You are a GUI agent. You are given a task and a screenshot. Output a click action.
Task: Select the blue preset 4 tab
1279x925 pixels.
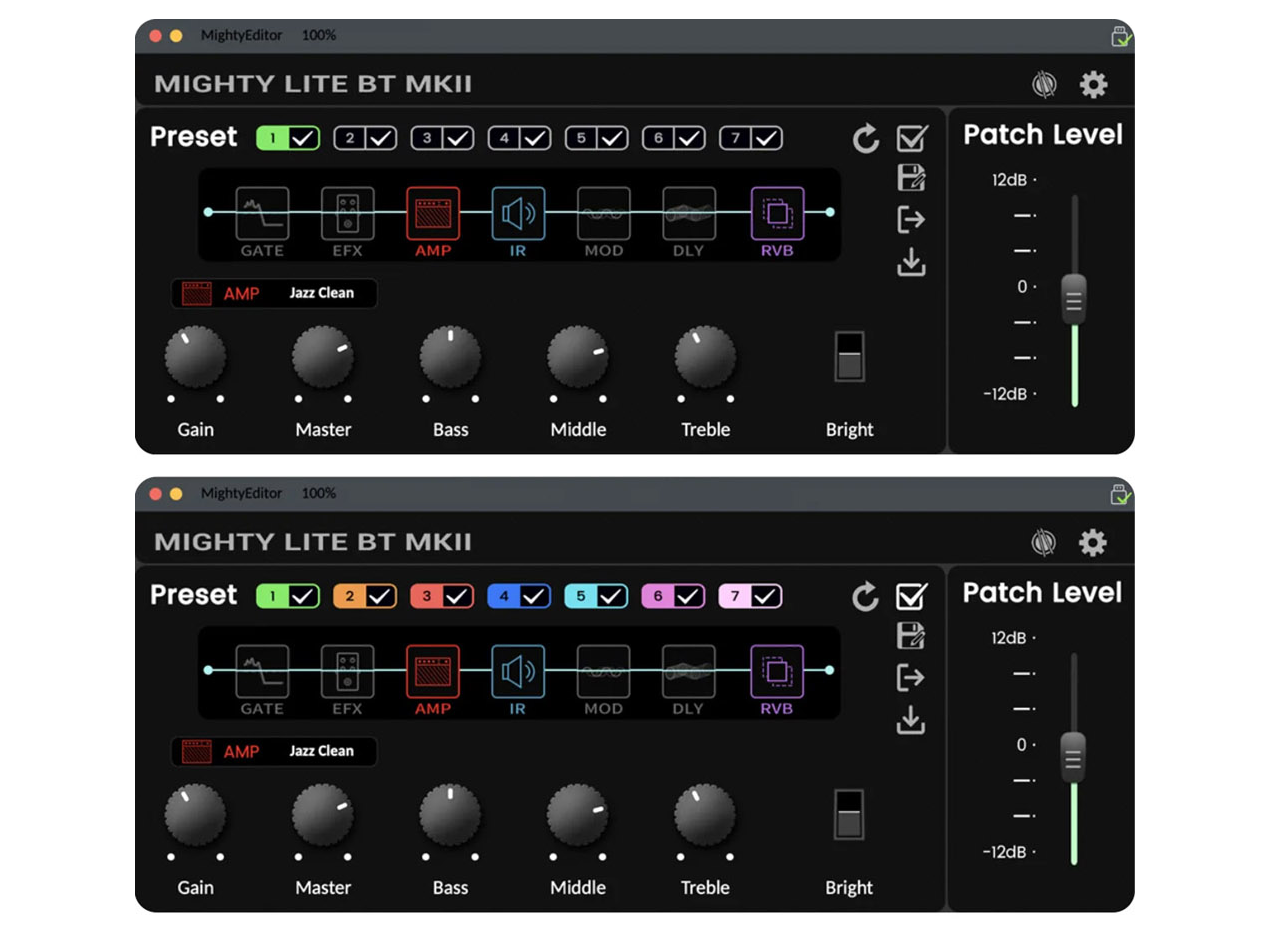(504, 597)
